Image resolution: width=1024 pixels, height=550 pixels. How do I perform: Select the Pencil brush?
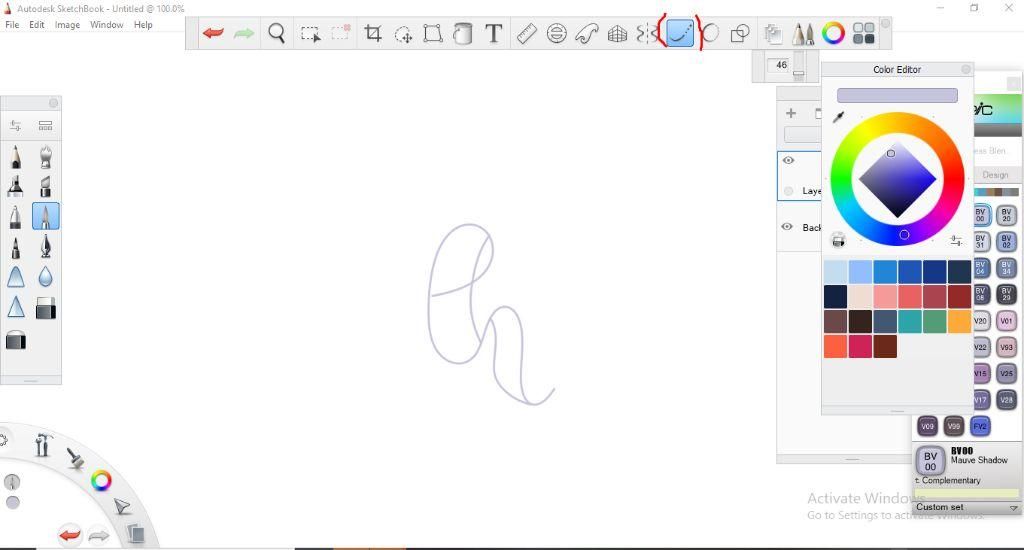click(x=16, y=157)
